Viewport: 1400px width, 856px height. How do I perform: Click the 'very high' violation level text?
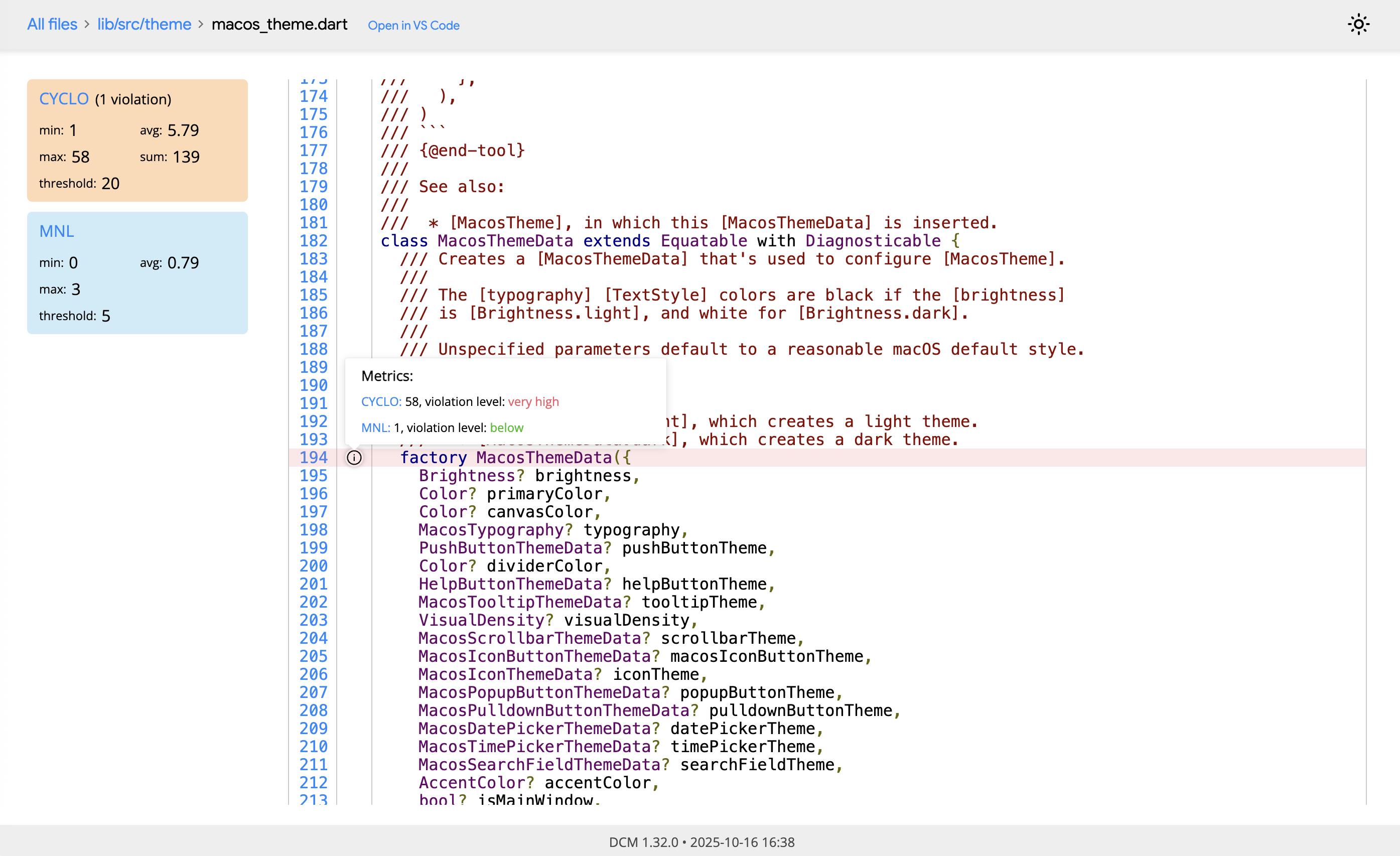click(x=533, y=401)
